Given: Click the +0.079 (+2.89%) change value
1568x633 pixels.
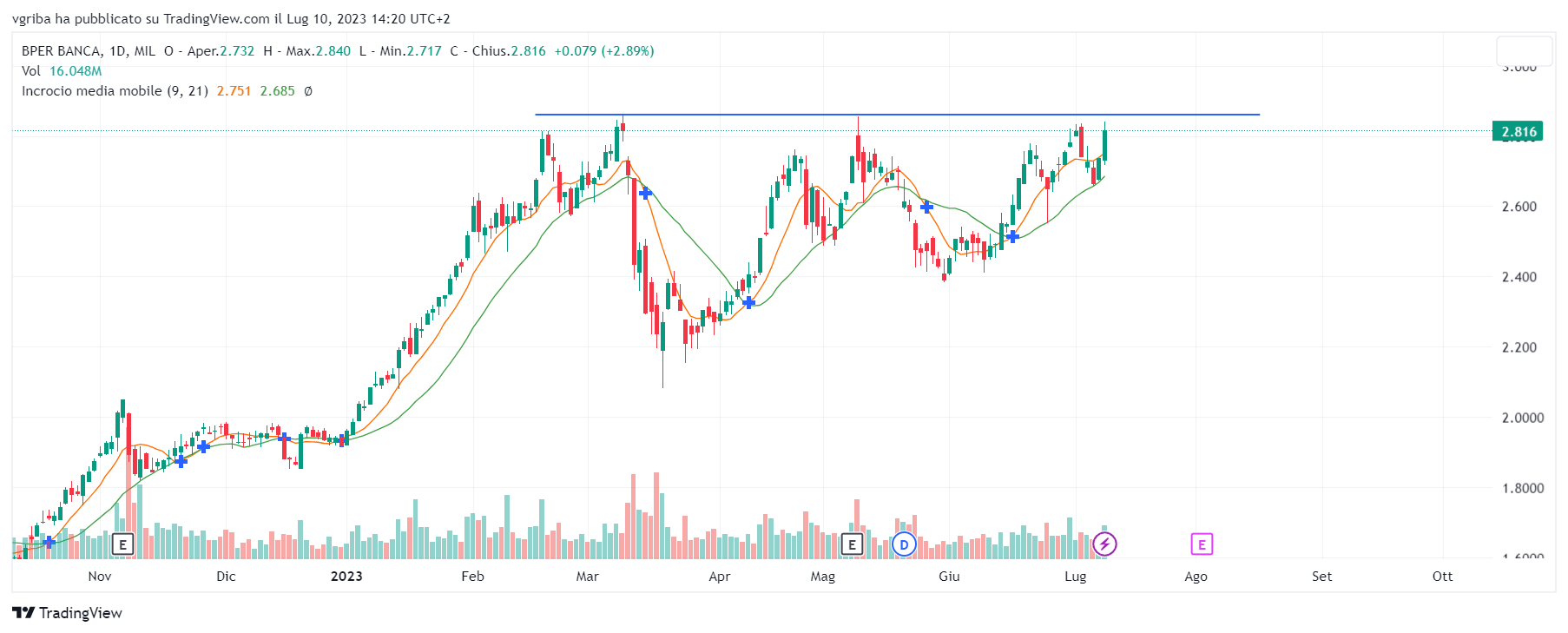Looking at the screenshot, I should [x=604, y=51].
